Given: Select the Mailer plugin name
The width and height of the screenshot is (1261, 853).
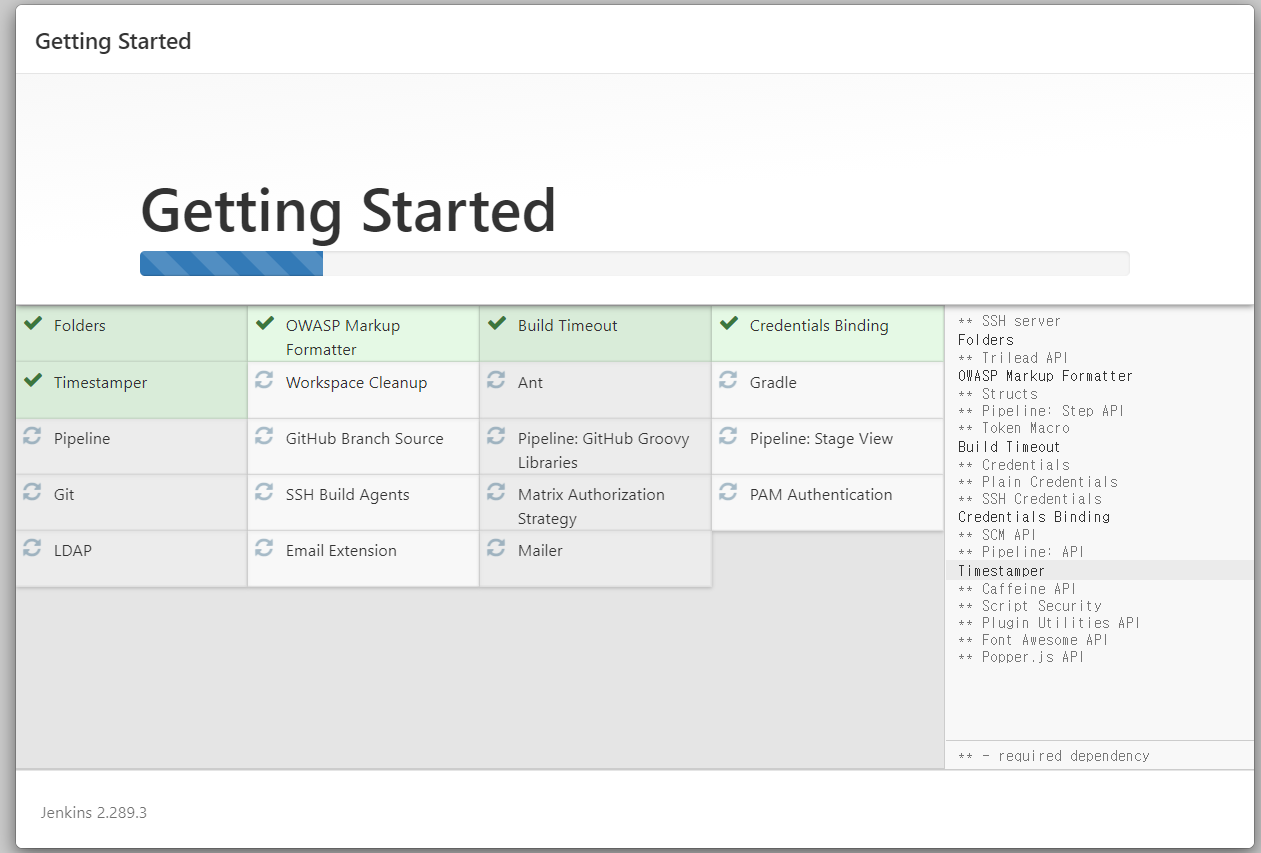Looking at the screenshot, I should [x=540, y=551].
